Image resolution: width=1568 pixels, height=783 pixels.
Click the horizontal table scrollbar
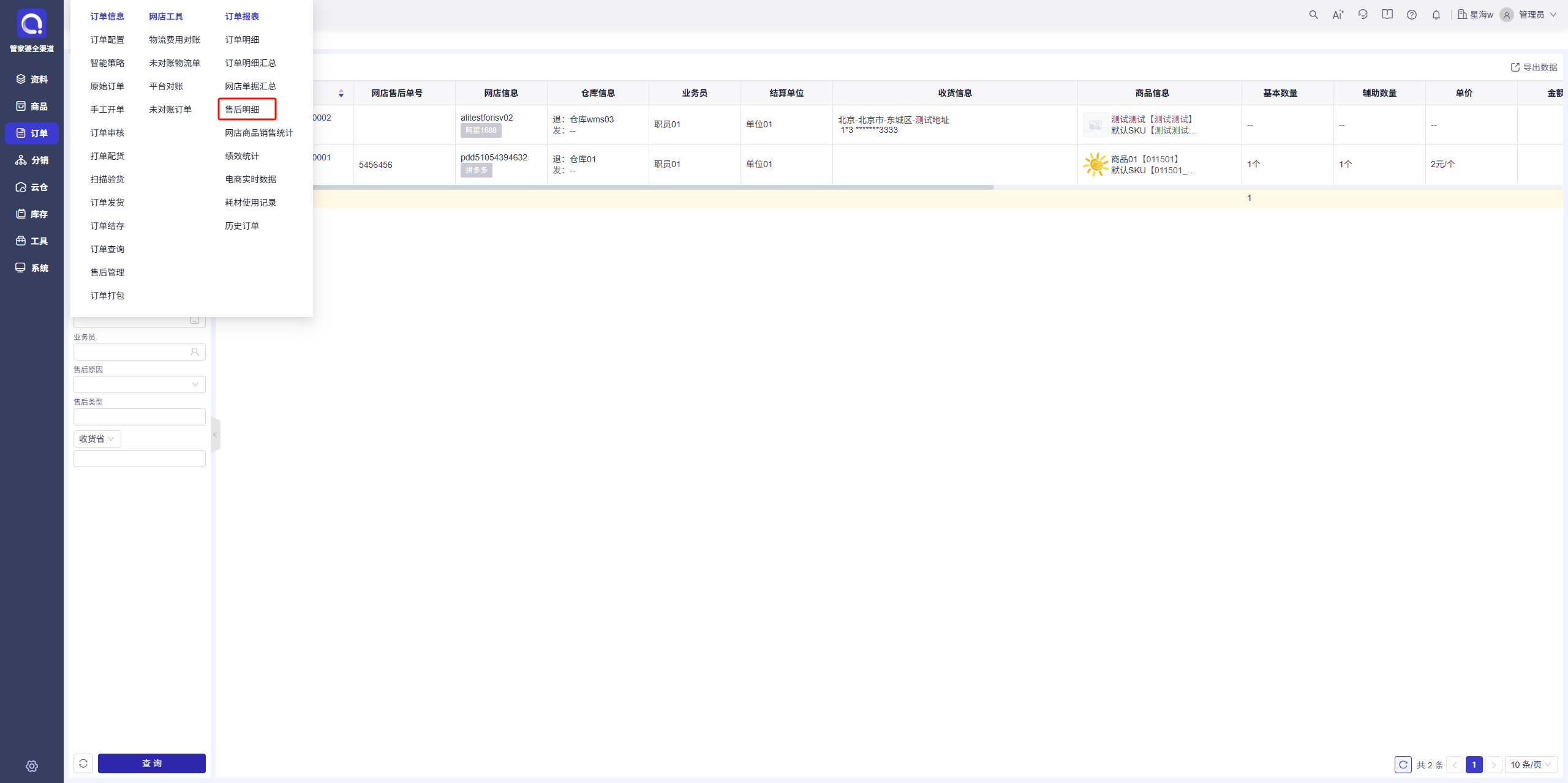pyautogui.click(x=653, y=187)
